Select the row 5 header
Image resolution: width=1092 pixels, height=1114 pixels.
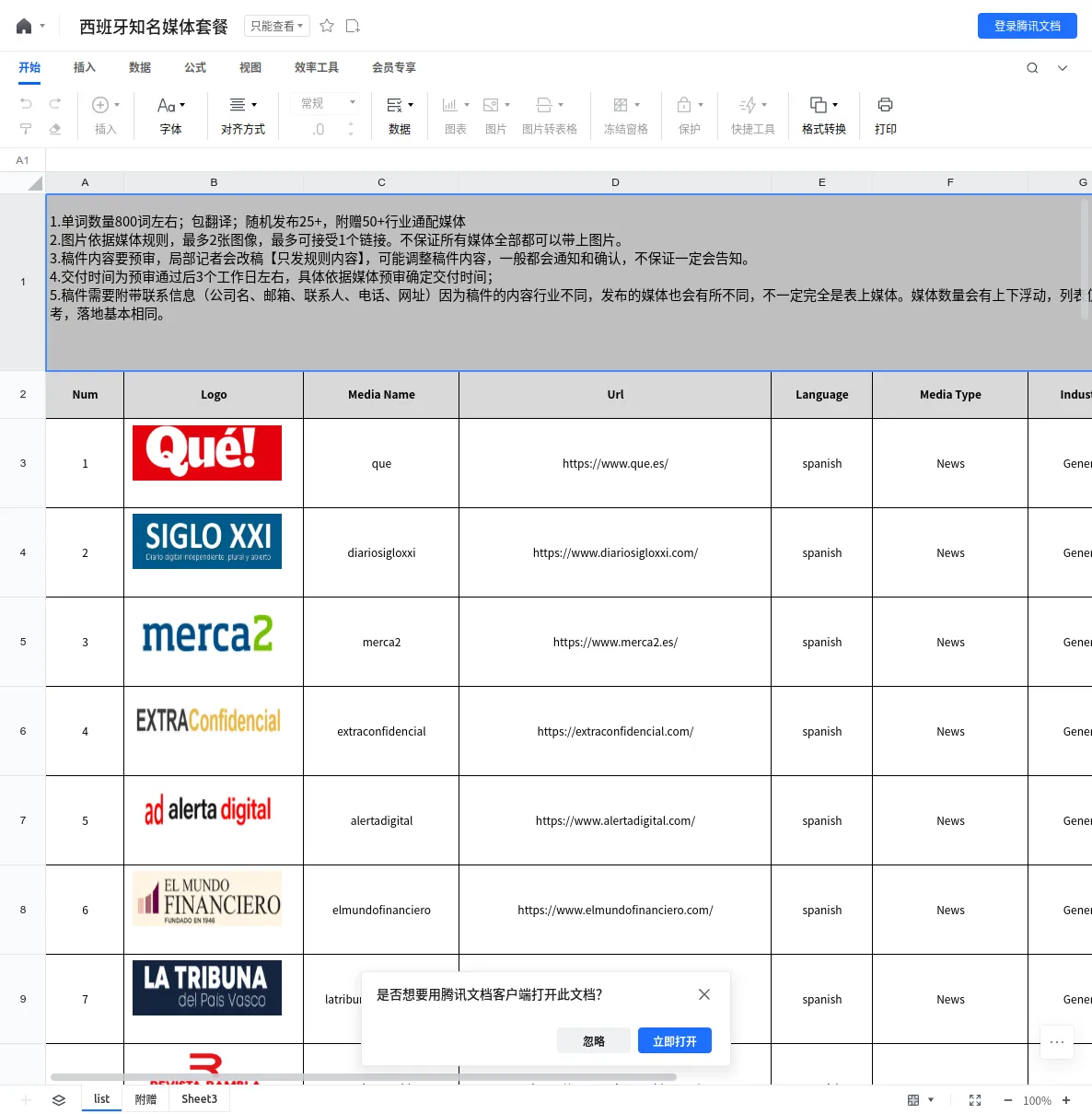point(23,642)
